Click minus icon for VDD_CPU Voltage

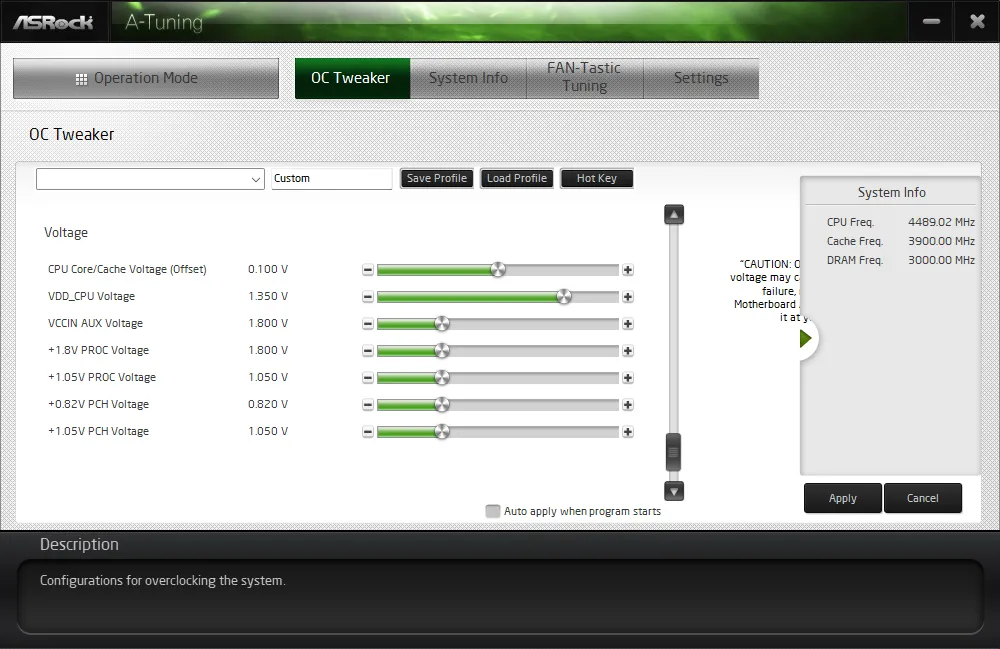[x=367, y=296]
